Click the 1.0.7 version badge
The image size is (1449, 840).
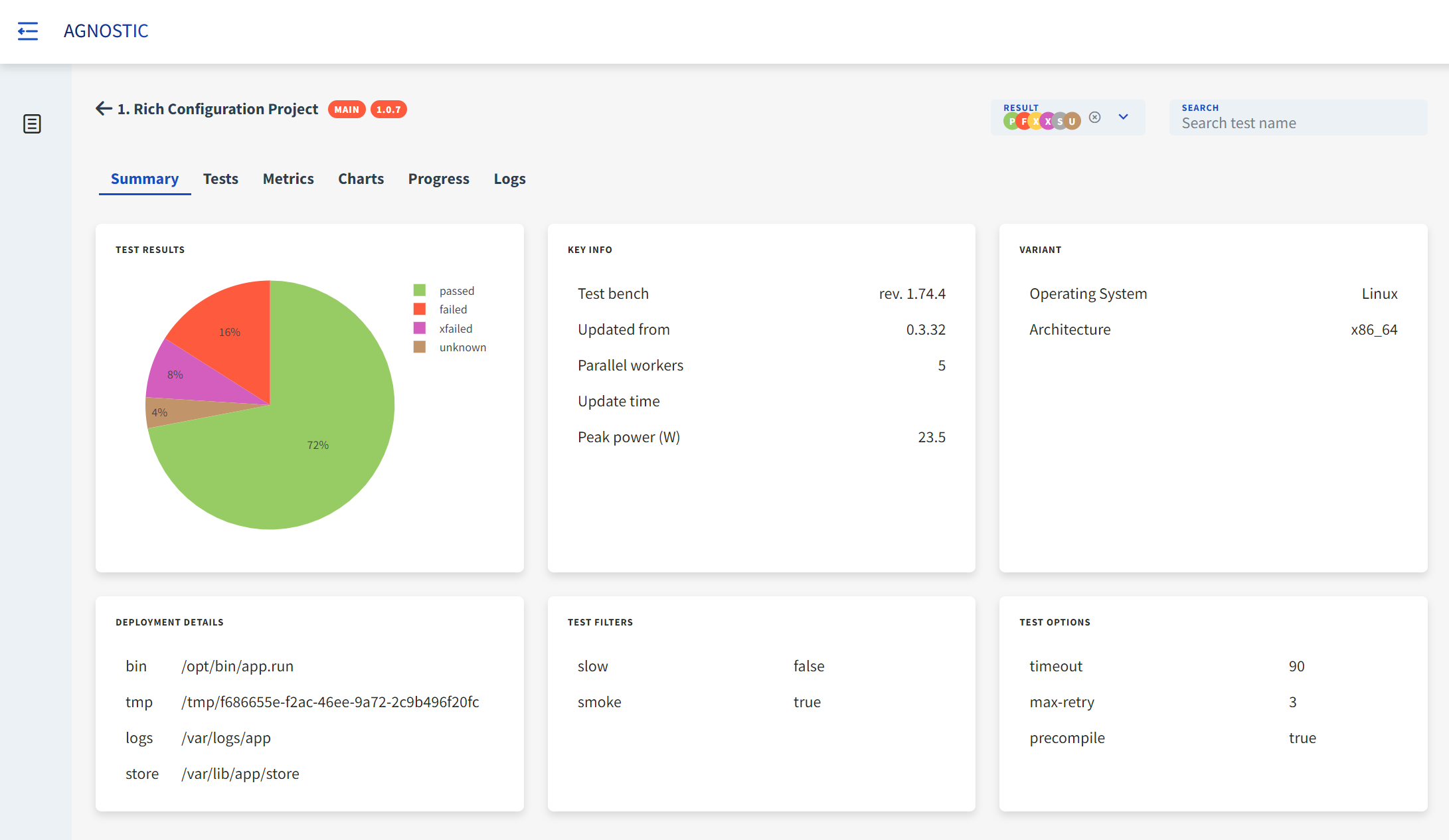[388, 110]
